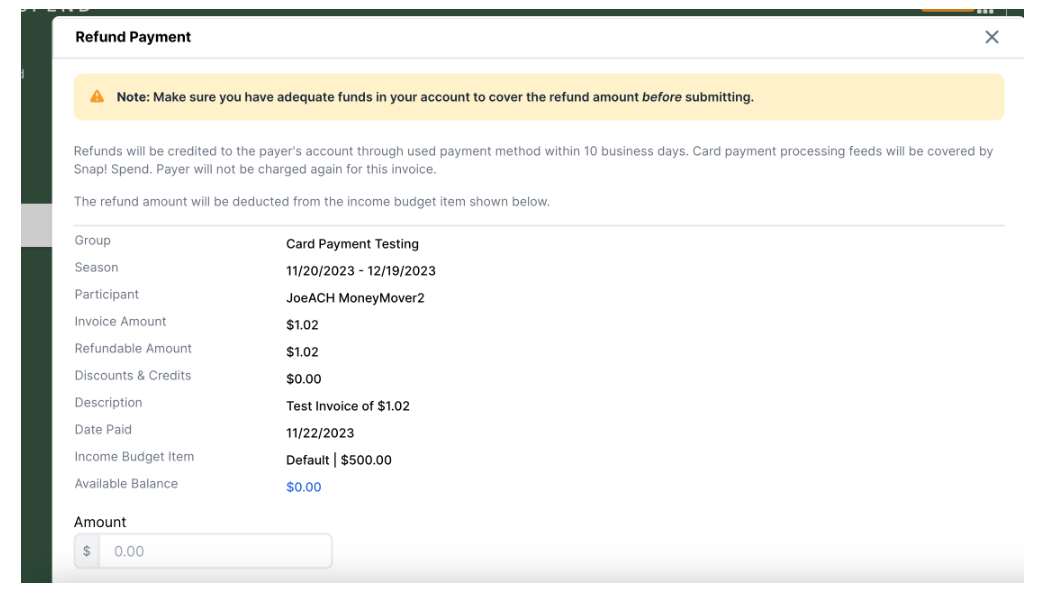1046x600 pixels.
Task: Close the Refund Payment dialog
Action: click(991, 37)
